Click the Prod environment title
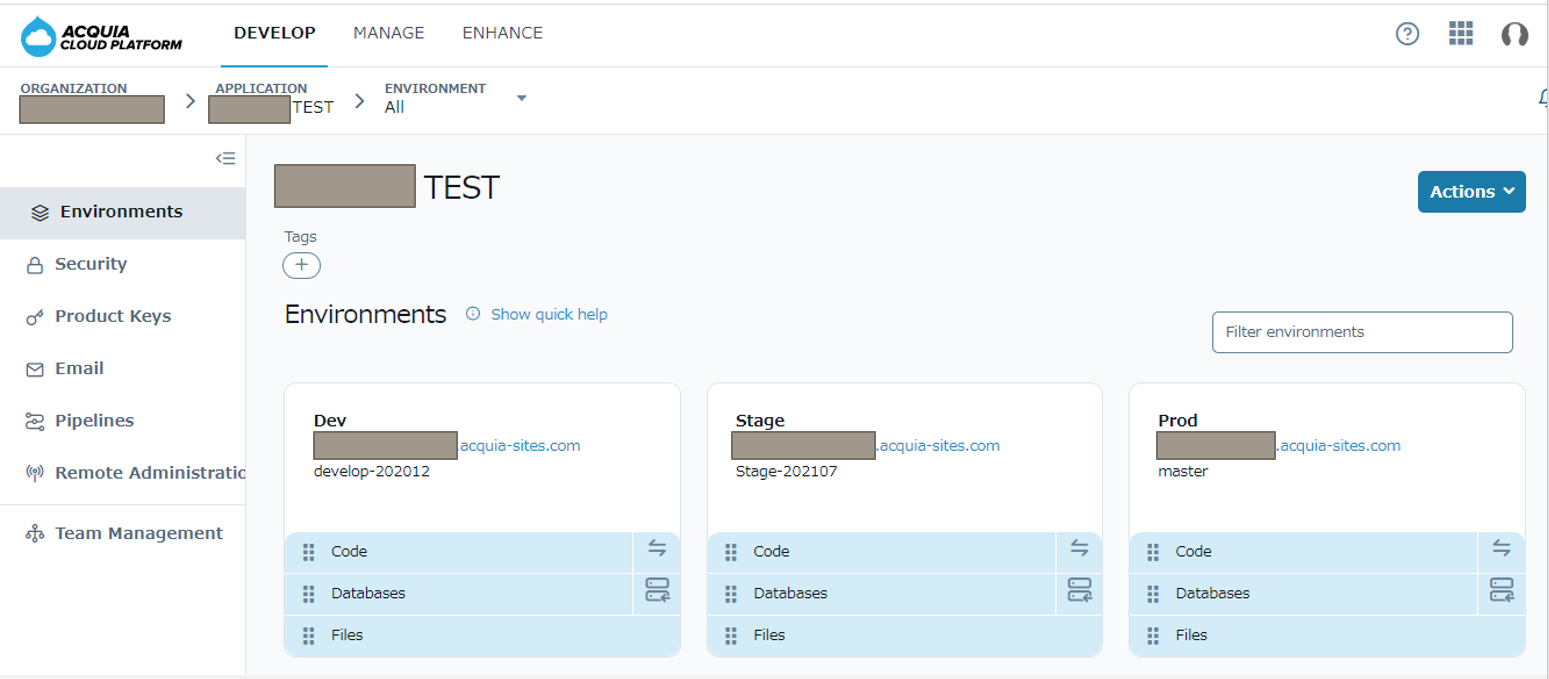The height and width of the screenshot is (679, 1549). click(1178, 421)
